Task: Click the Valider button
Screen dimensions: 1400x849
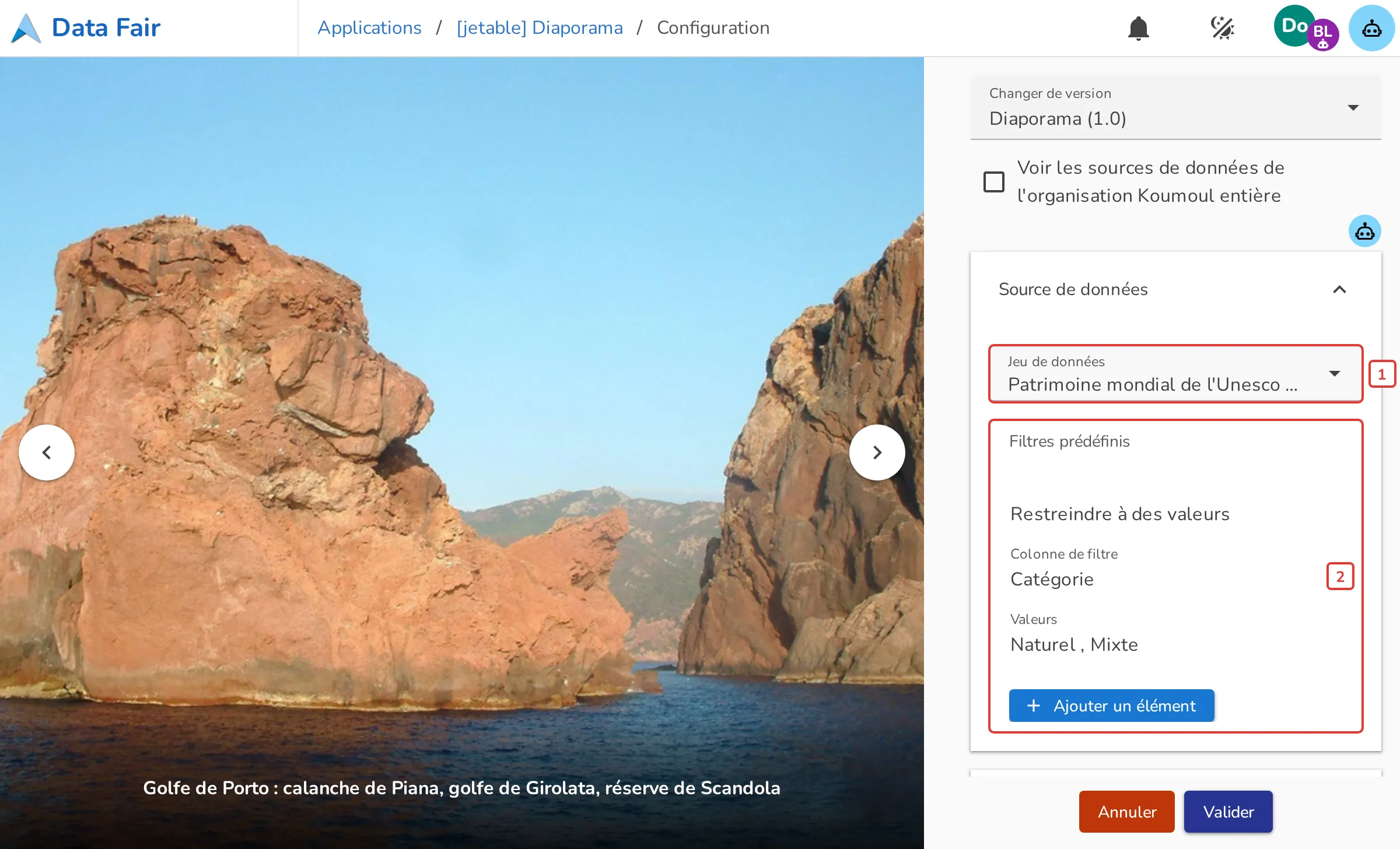Action: 1228,812
